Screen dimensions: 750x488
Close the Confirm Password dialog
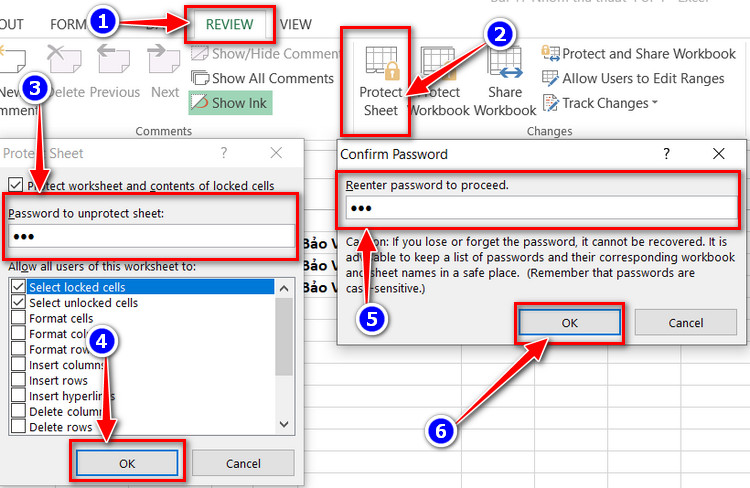(718, 154)
